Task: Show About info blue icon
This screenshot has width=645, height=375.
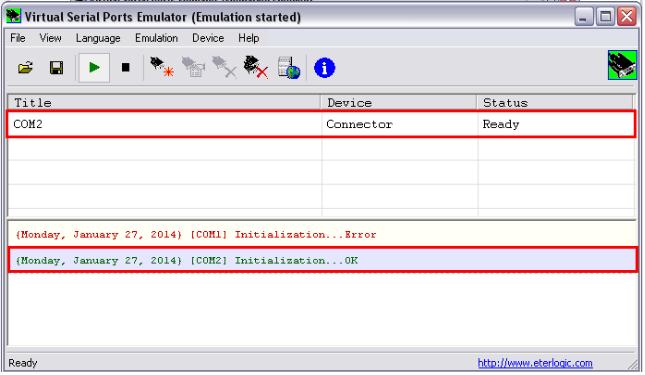Action: coord(324,68)
